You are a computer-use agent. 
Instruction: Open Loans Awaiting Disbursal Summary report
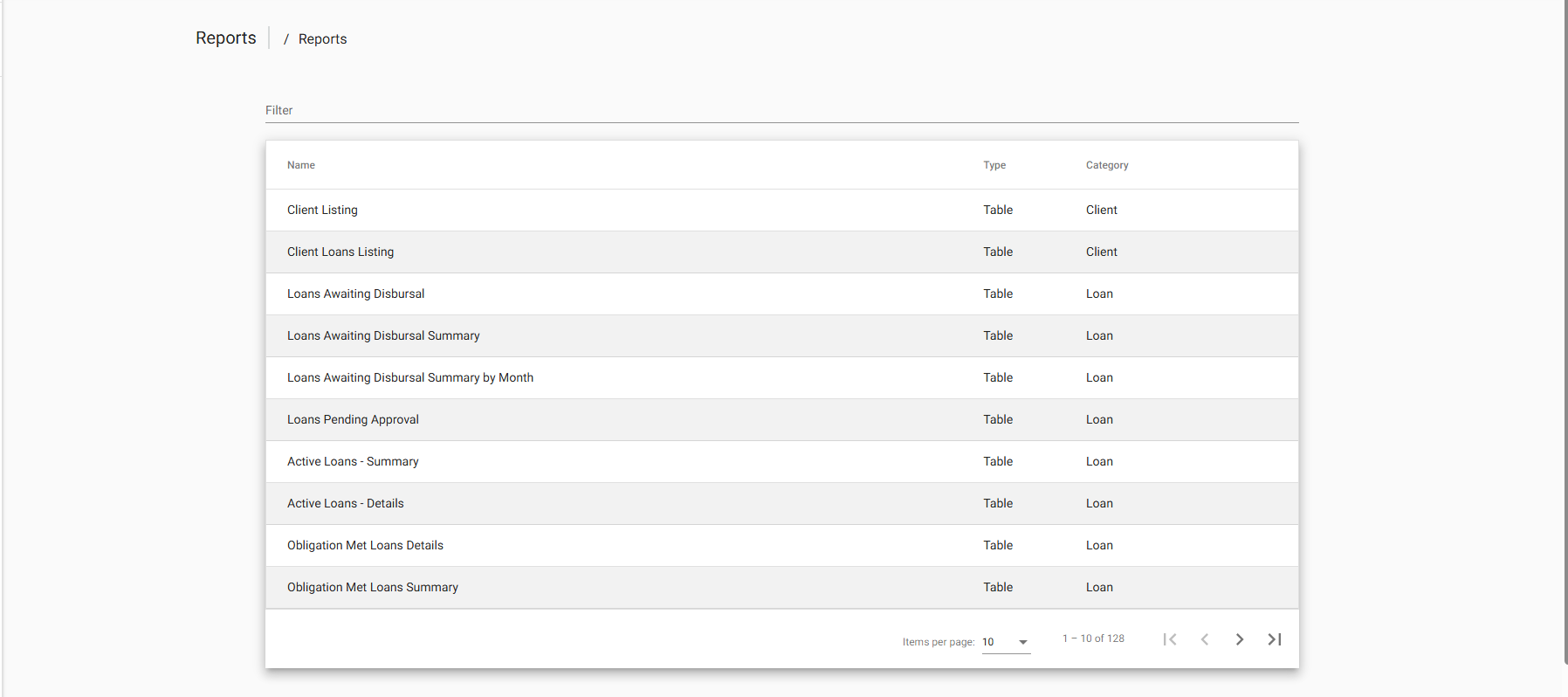coord(383,335)
